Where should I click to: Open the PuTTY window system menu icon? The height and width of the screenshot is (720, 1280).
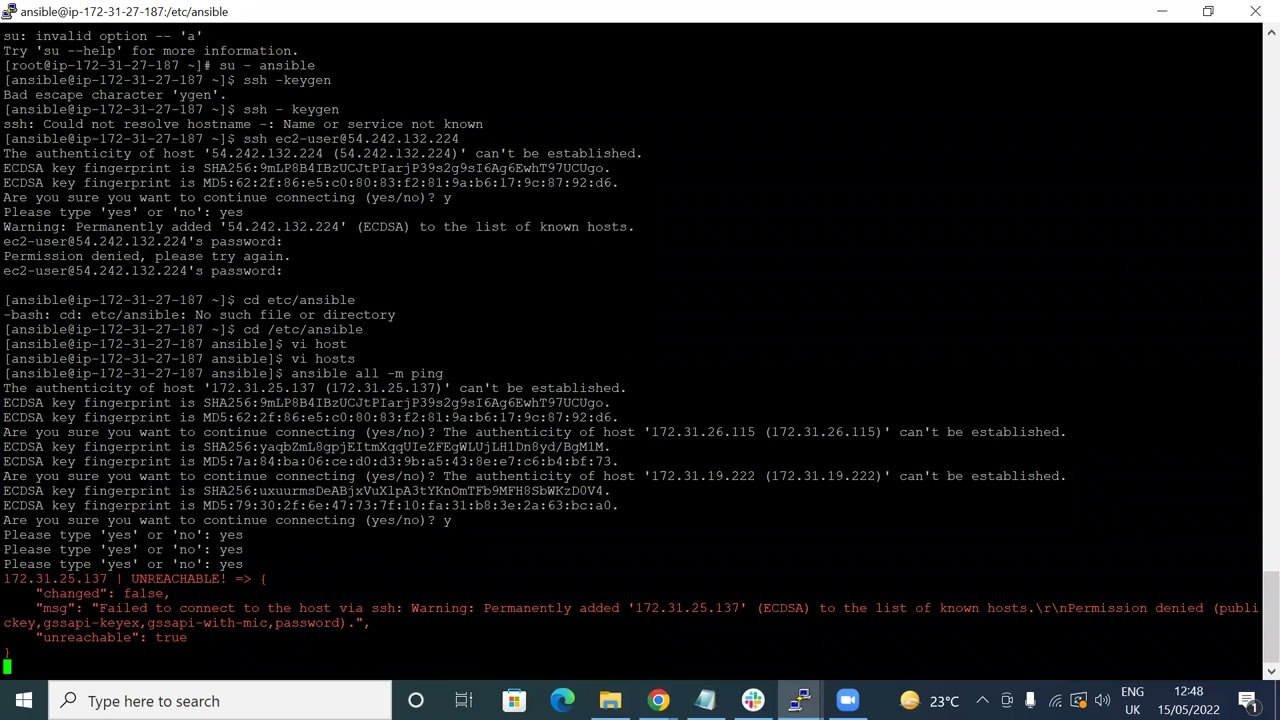9,11
